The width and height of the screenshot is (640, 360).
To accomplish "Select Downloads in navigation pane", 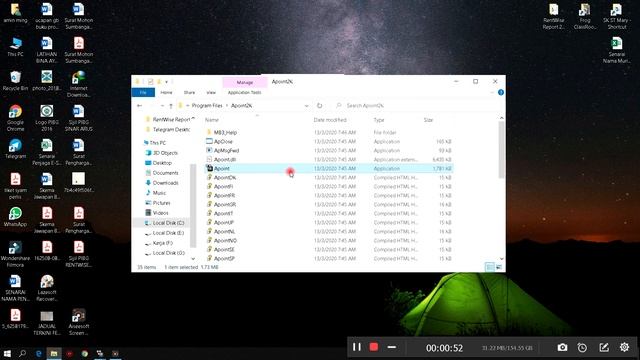I will (x=165, y=183).
